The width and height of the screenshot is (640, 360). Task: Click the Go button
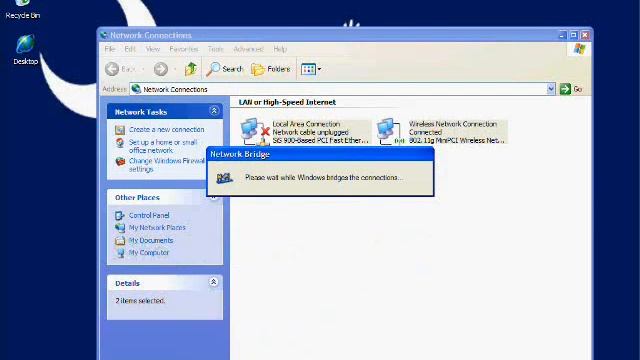pos(571,89)
